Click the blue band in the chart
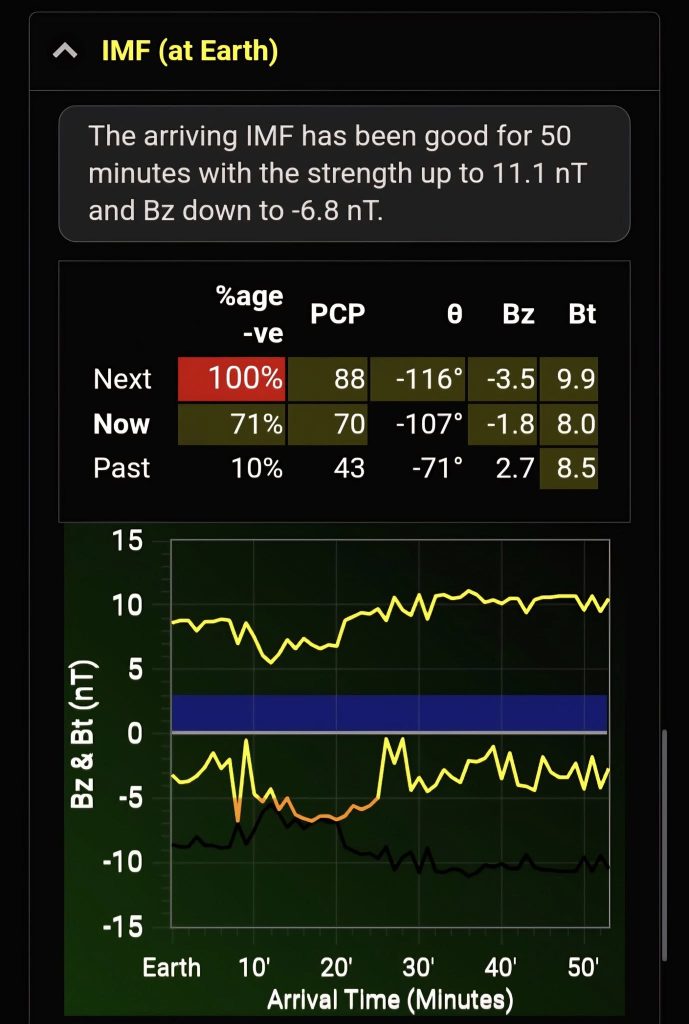Screen dimensions: 689x1024 (390, 713)
